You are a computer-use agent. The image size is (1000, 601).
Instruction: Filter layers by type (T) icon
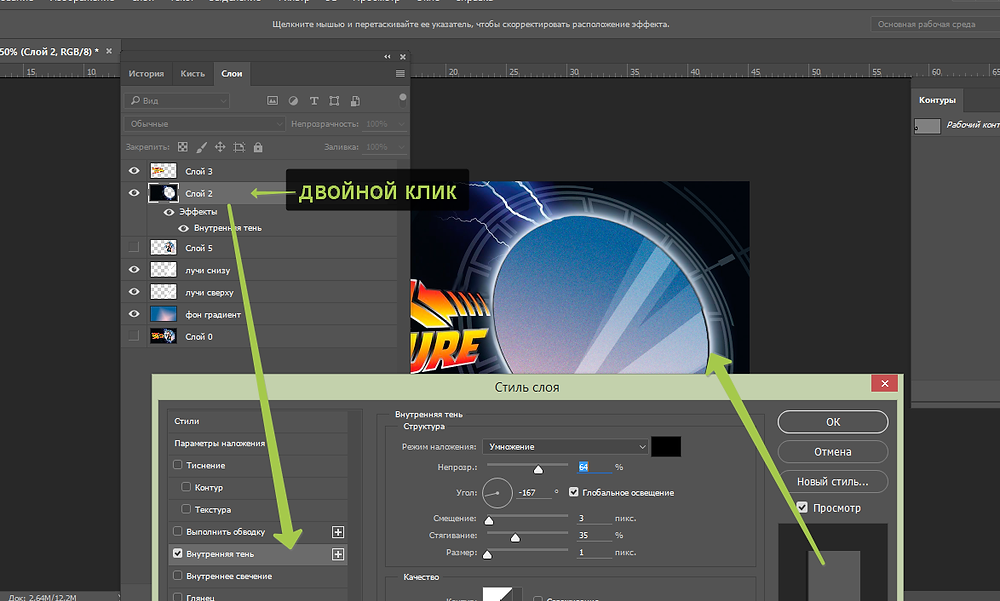tap(314, 101)
